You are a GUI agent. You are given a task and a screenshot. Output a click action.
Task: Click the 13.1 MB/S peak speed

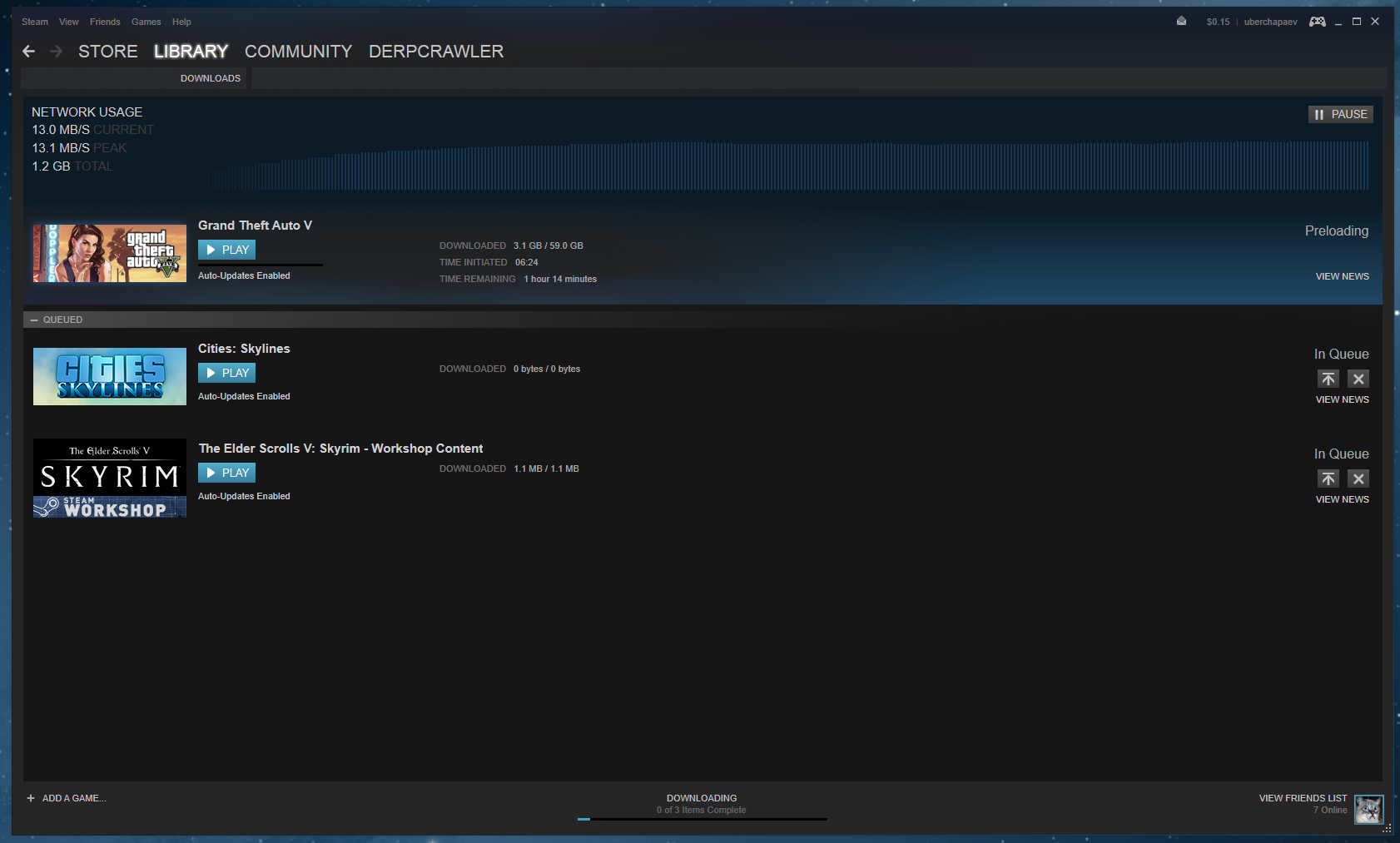[61, 148]
